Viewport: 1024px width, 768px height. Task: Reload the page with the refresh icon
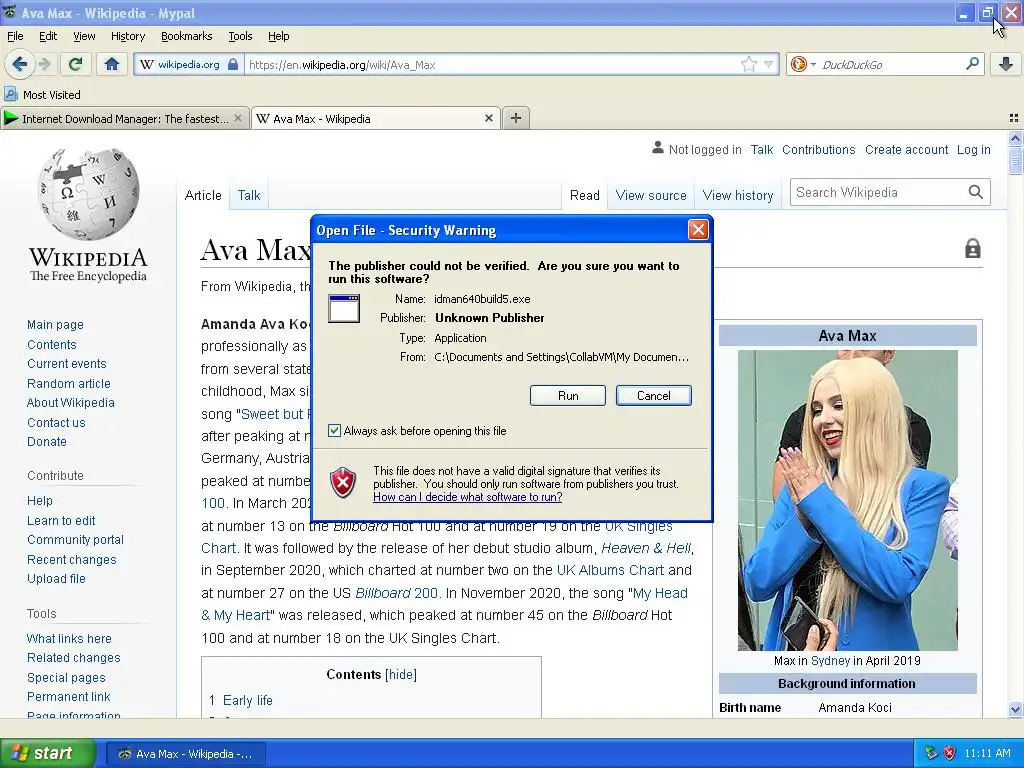pos(75,64)
